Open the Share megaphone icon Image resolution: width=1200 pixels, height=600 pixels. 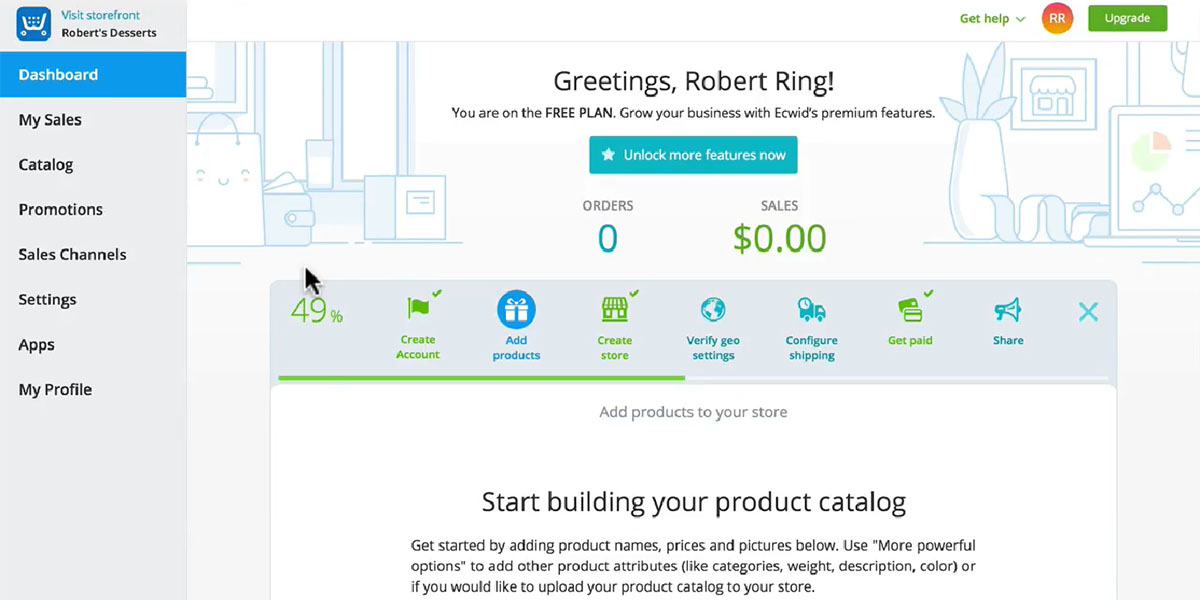pyautogui.click(x=1008, y=310)
